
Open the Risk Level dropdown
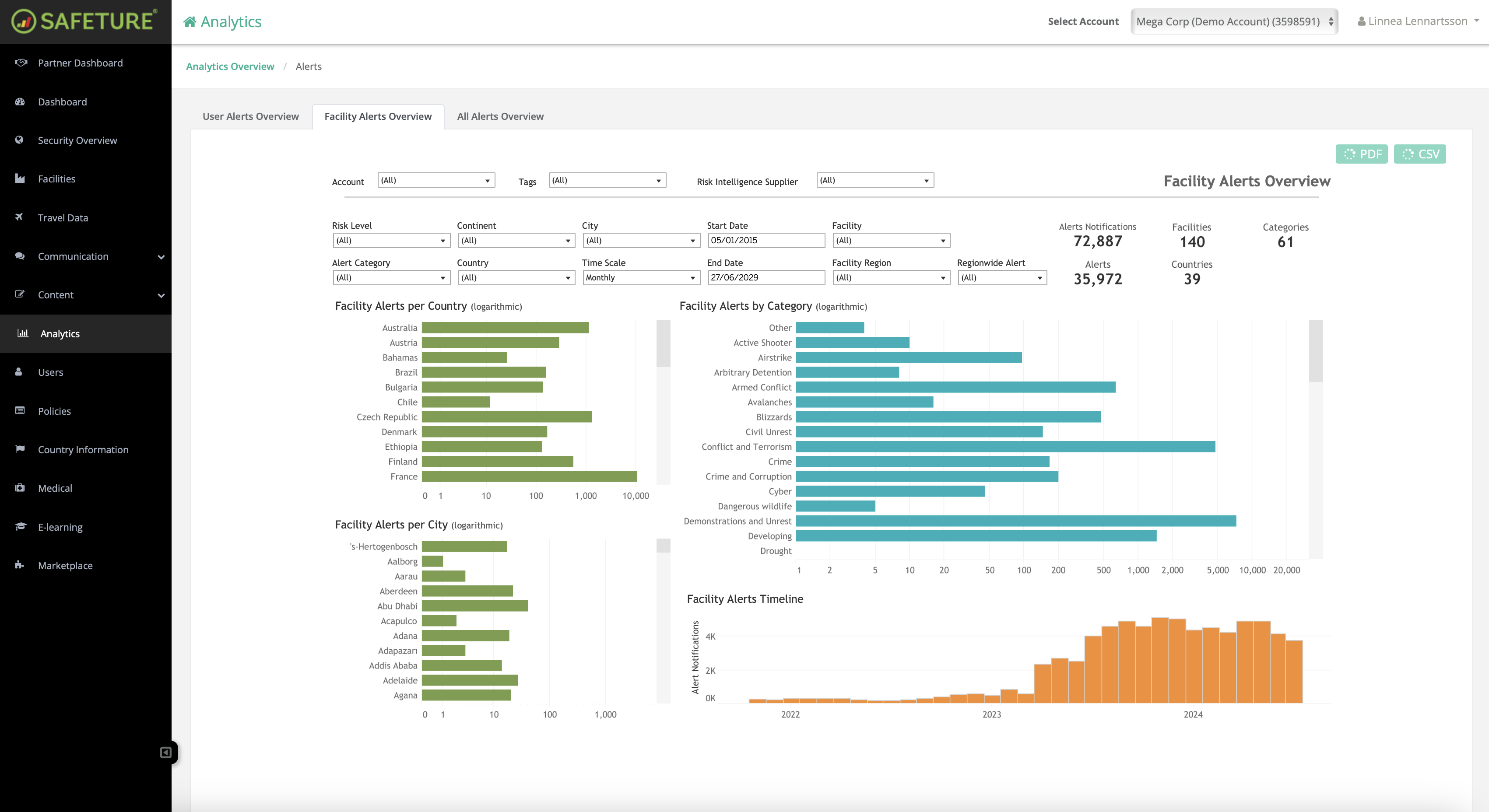(x=391, y=241)
